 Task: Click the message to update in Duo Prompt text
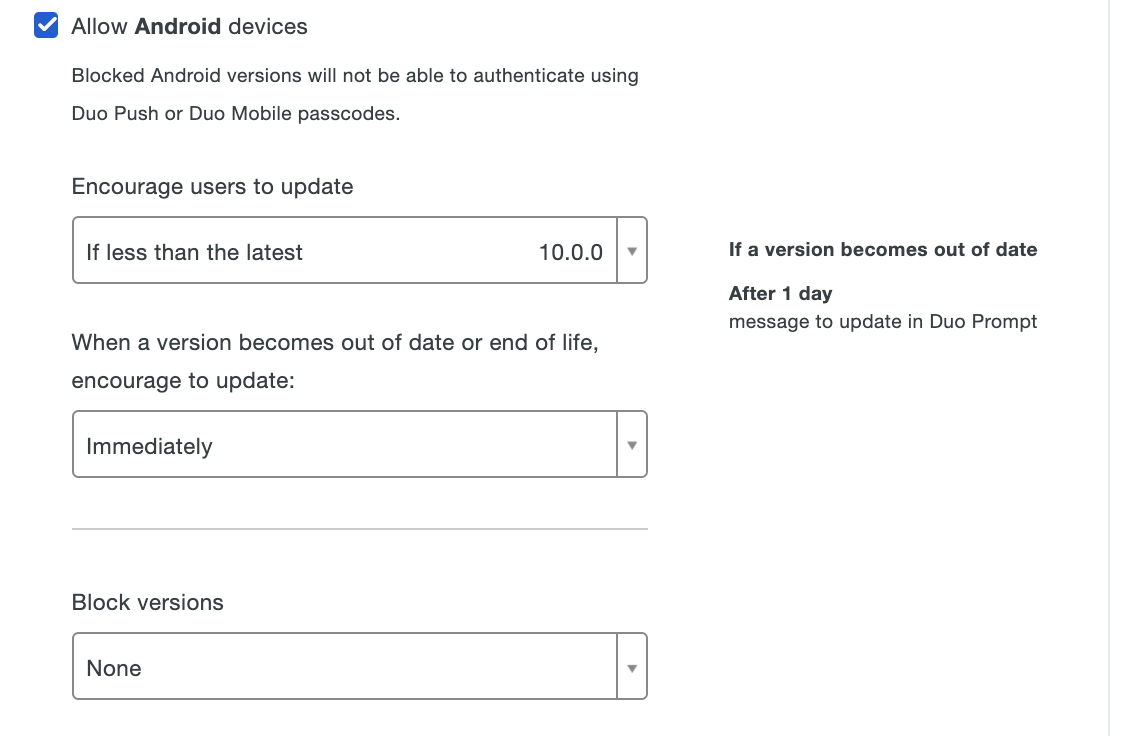click(883, 321)
